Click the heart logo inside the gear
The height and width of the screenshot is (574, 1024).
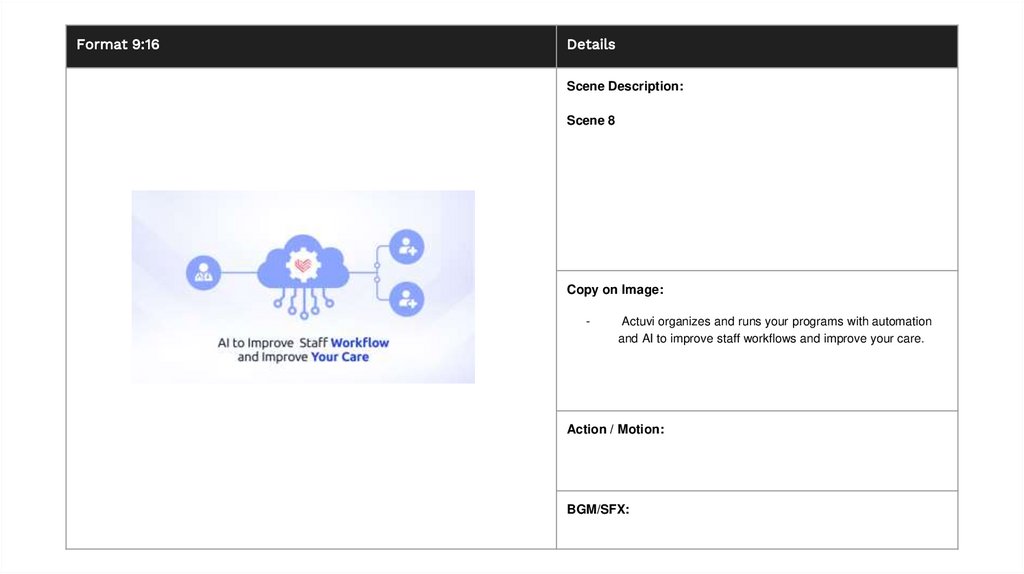(x=303, y=267)
